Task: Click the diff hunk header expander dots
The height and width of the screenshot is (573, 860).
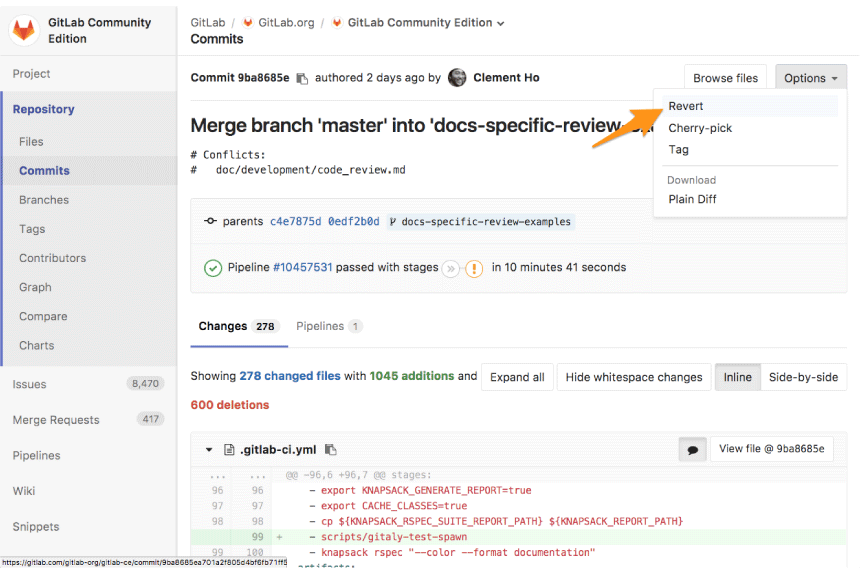Action: coord(218,475)
